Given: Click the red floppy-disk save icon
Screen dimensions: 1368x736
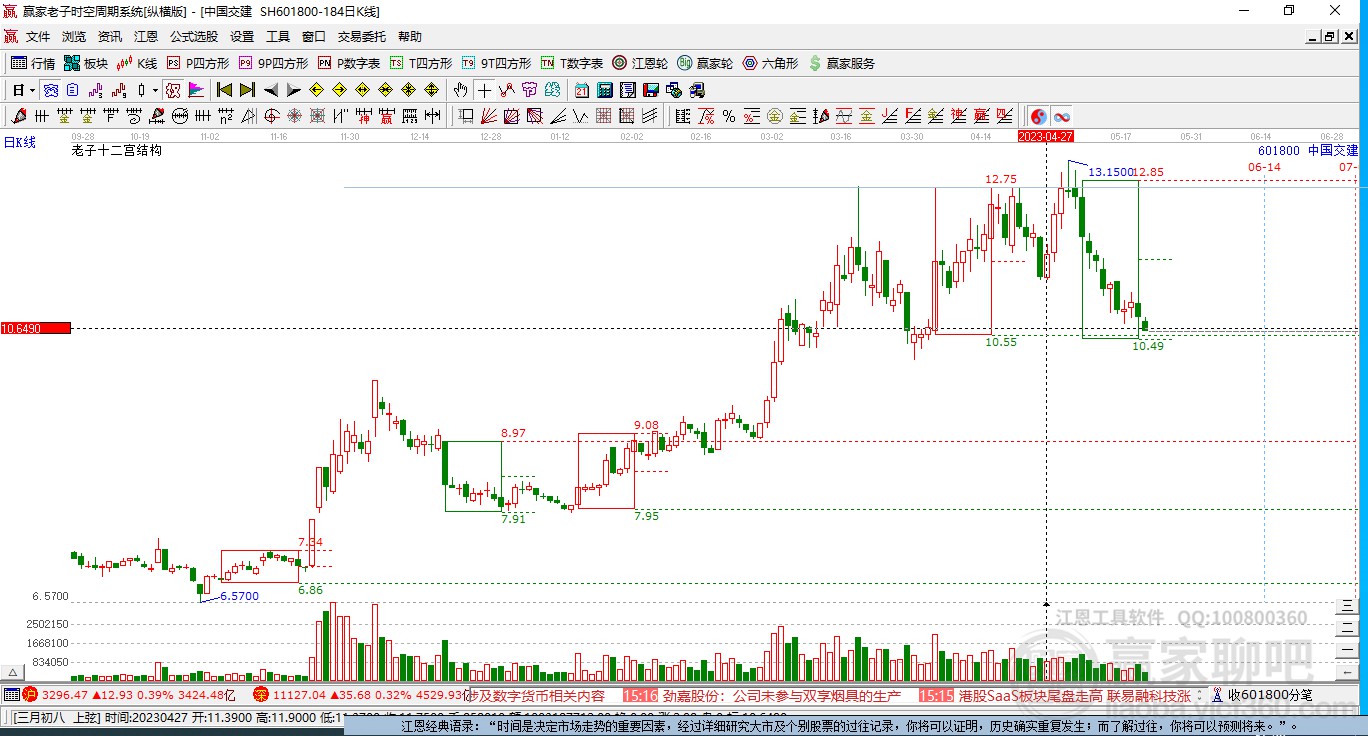Looking at the screenshot, I should point(650,90).
